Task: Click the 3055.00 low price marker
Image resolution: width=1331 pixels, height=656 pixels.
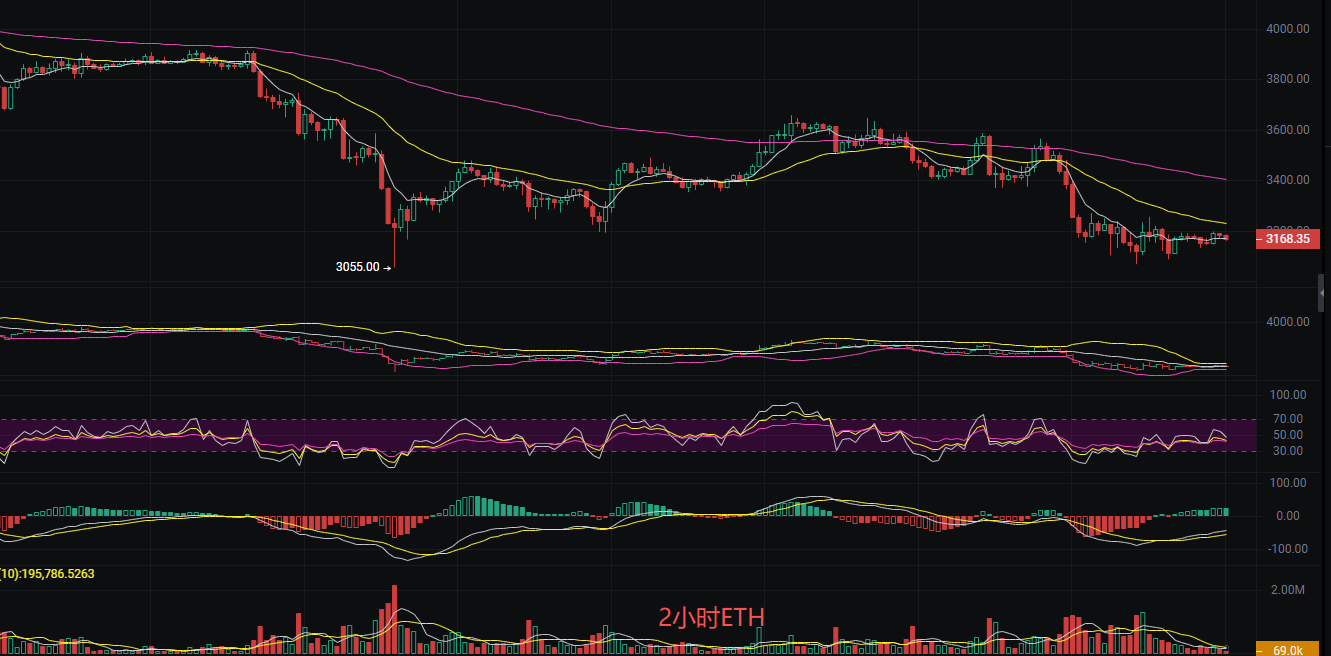Action: [359, 267]
